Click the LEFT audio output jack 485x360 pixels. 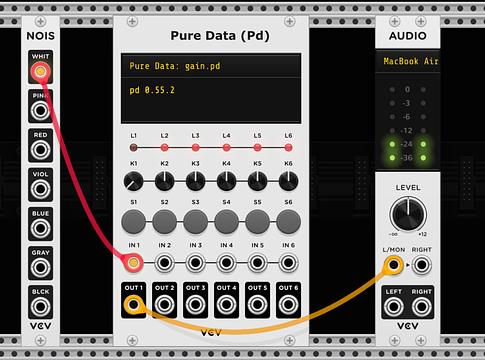coord(394,307)
